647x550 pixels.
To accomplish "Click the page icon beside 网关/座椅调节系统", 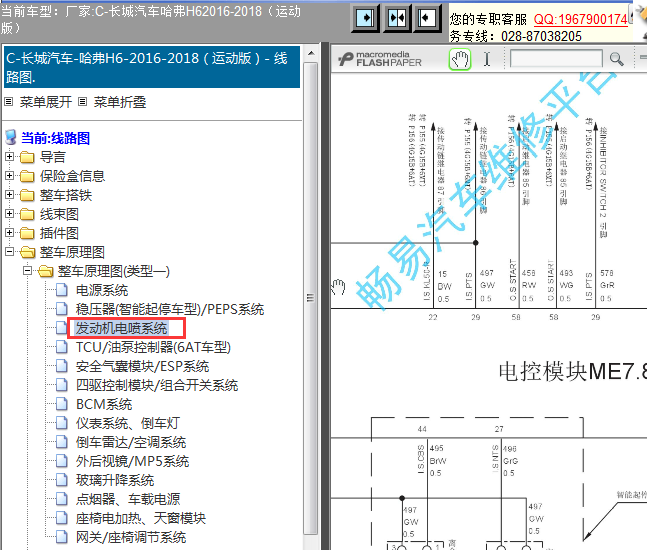I will click(62, 537).
